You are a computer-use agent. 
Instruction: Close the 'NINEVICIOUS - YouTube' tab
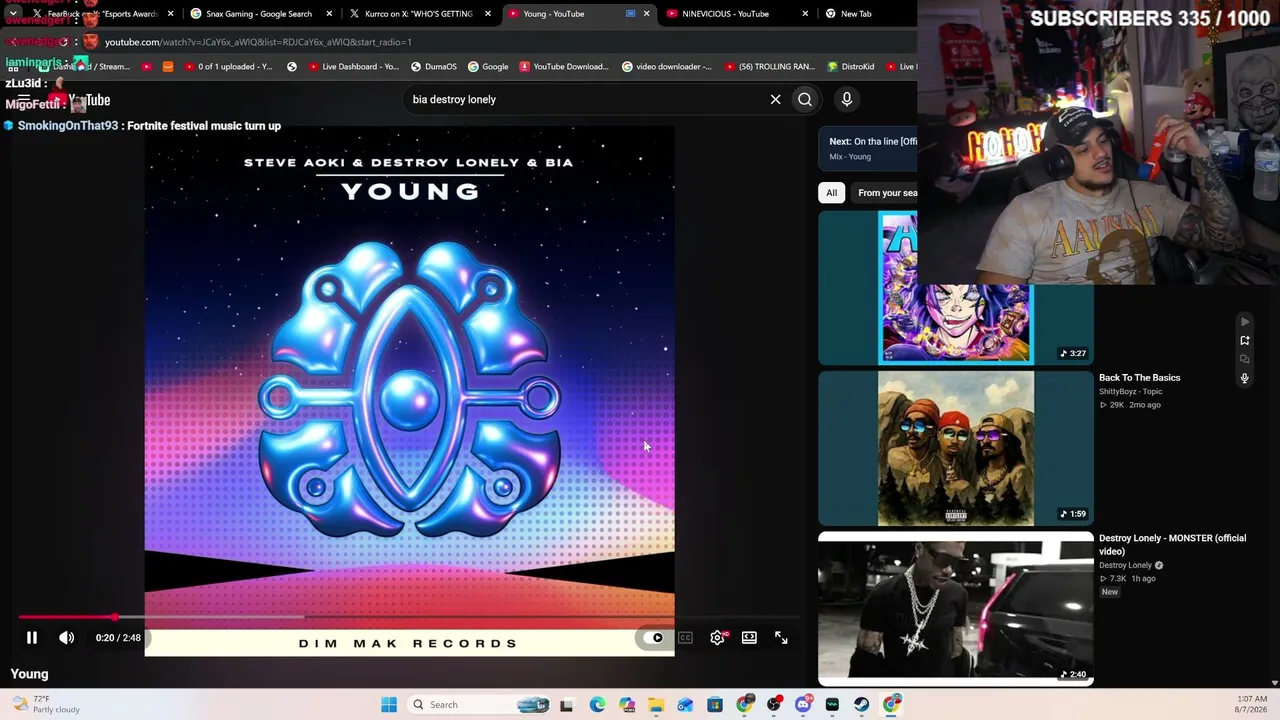pos(805,14)
